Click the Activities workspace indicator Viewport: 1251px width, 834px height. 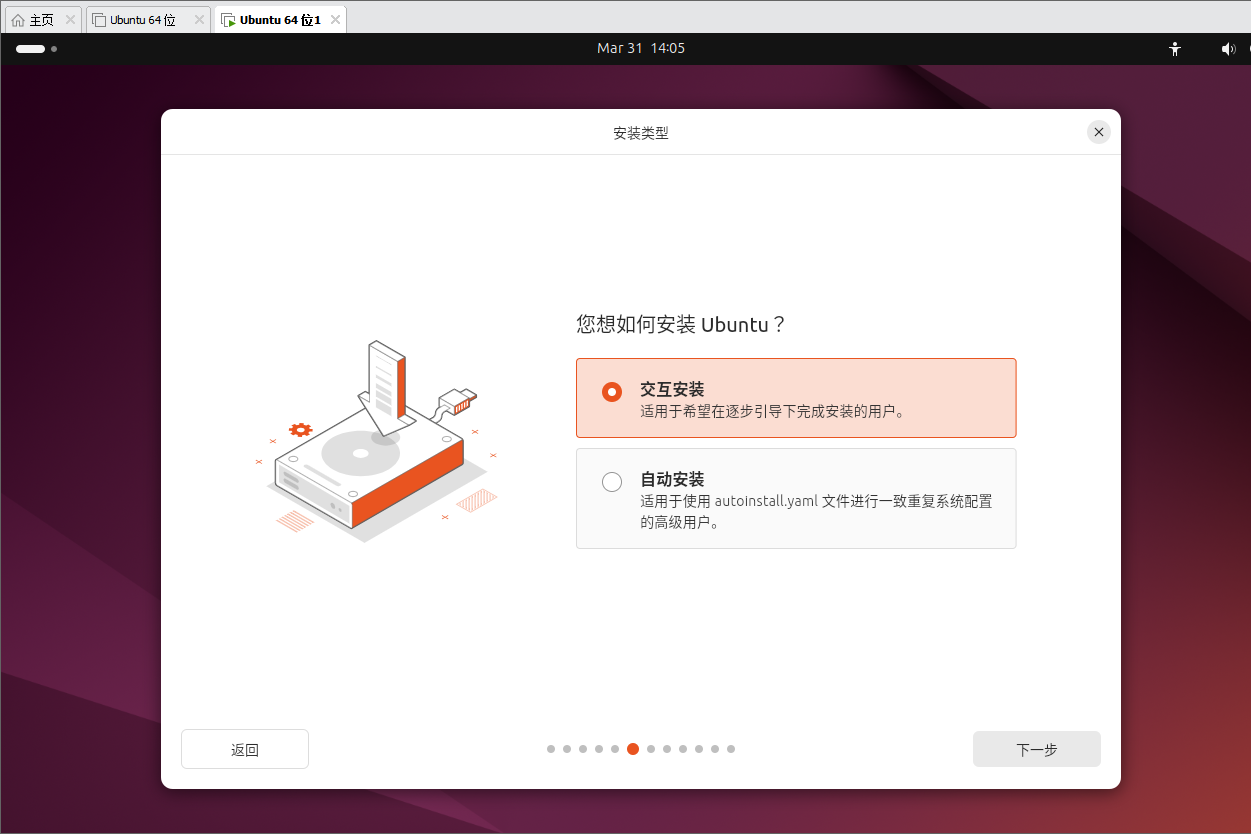[x=36, y=48]
